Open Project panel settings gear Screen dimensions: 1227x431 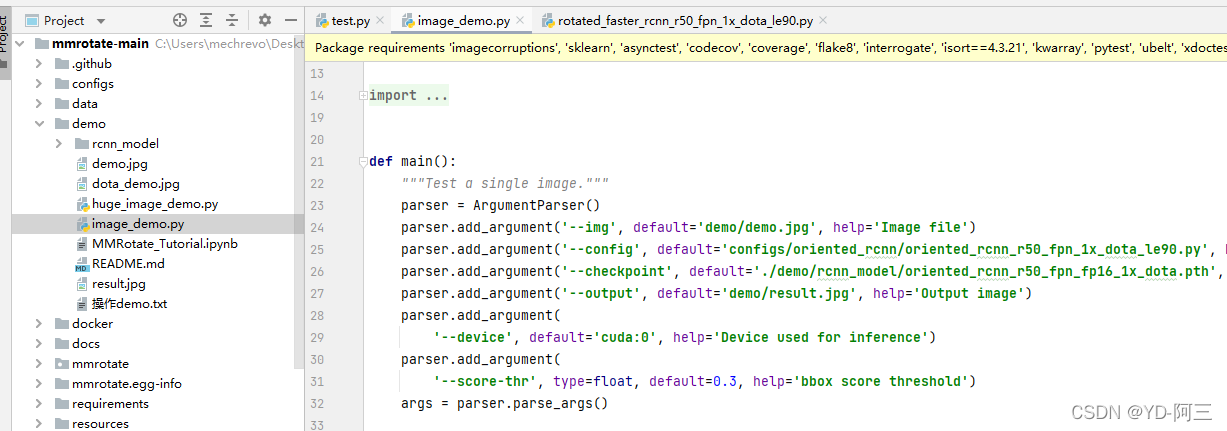click(265, 20)
